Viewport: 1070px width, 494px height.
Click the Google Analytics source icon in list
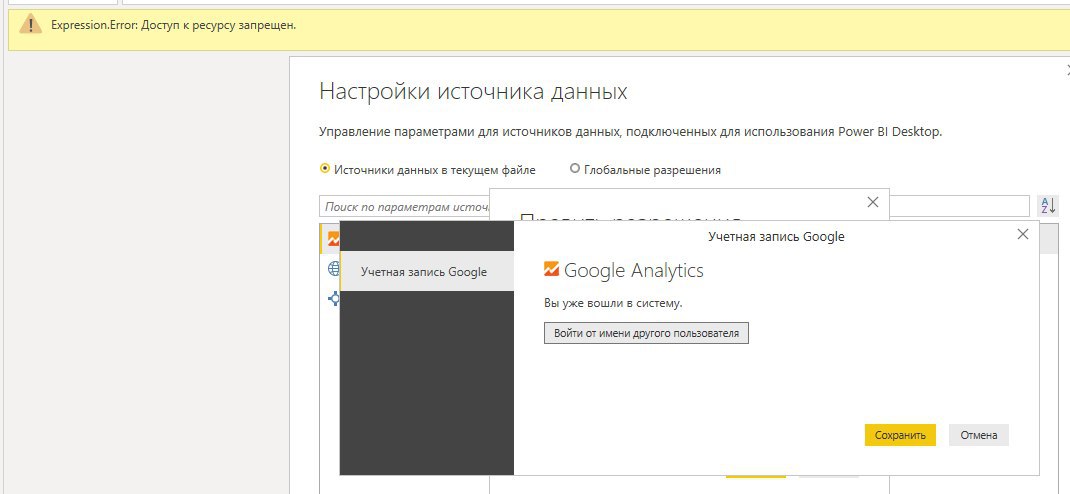click(x=333, y=239)
